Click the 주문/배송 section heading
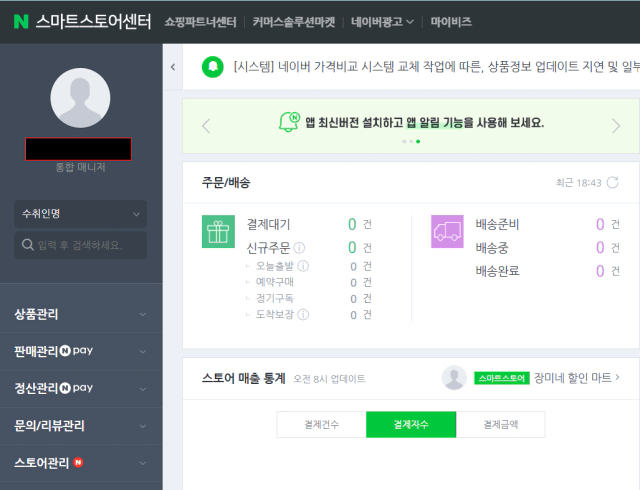 click(x=226, y=183)
